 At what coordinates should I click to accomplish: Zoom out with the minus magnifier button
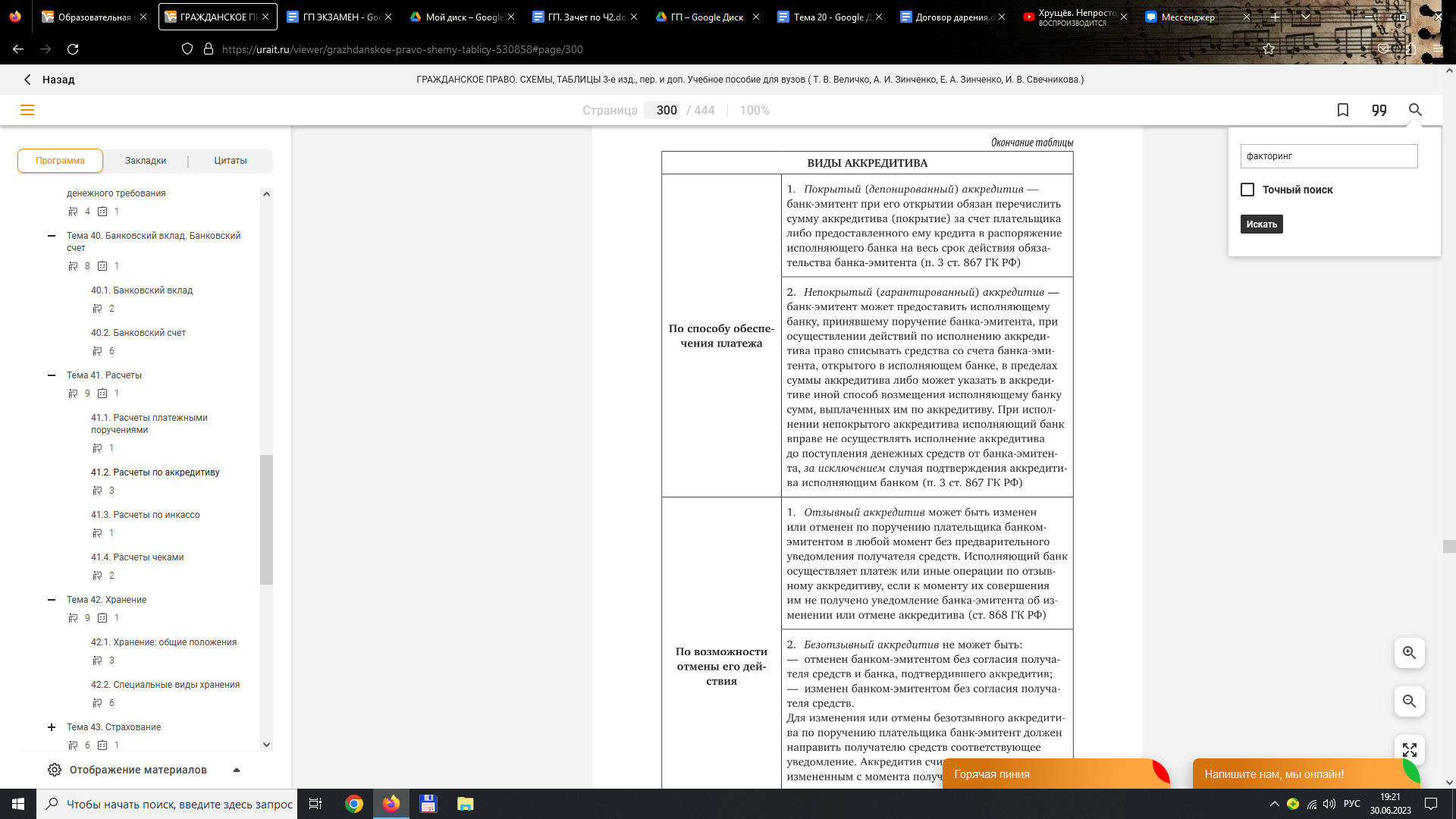[1410, 701]
